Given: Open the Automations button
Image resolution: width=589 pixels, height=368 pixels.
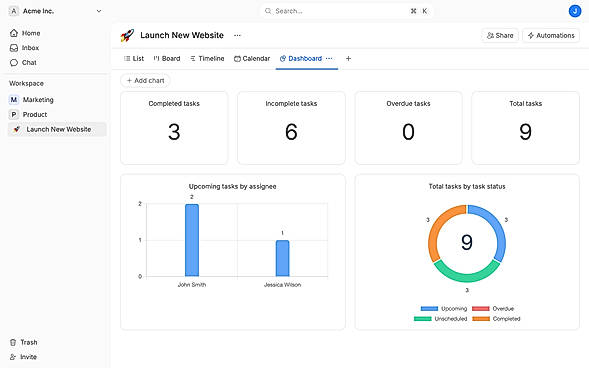Looking at the screenshot, I should [x=551, y=35].
